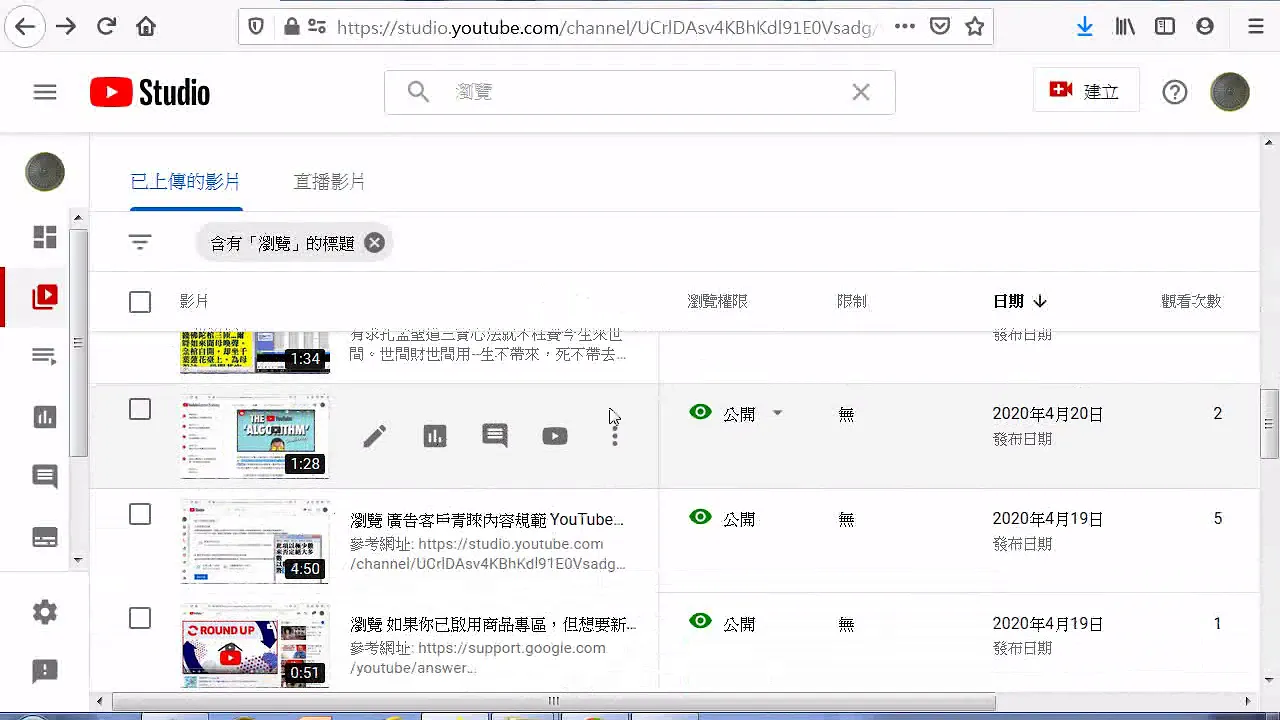The height and width of the screenshot is (720, 1280).
Task: Open account avatar in top right
Action: [1230, 92]
